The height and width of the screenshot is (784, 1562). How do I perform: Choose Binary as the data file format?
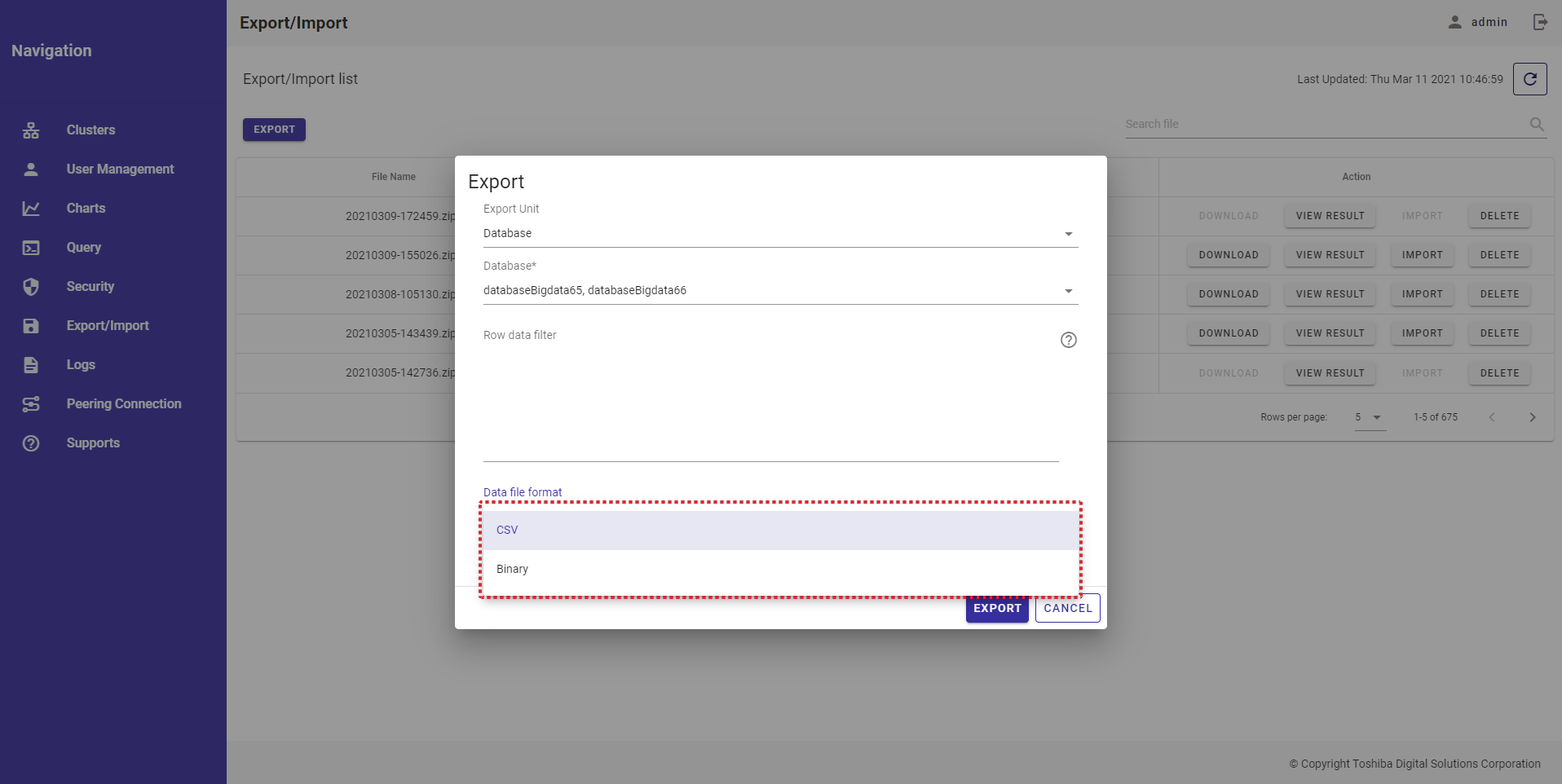pyautogui.click(x=779, y=569)
